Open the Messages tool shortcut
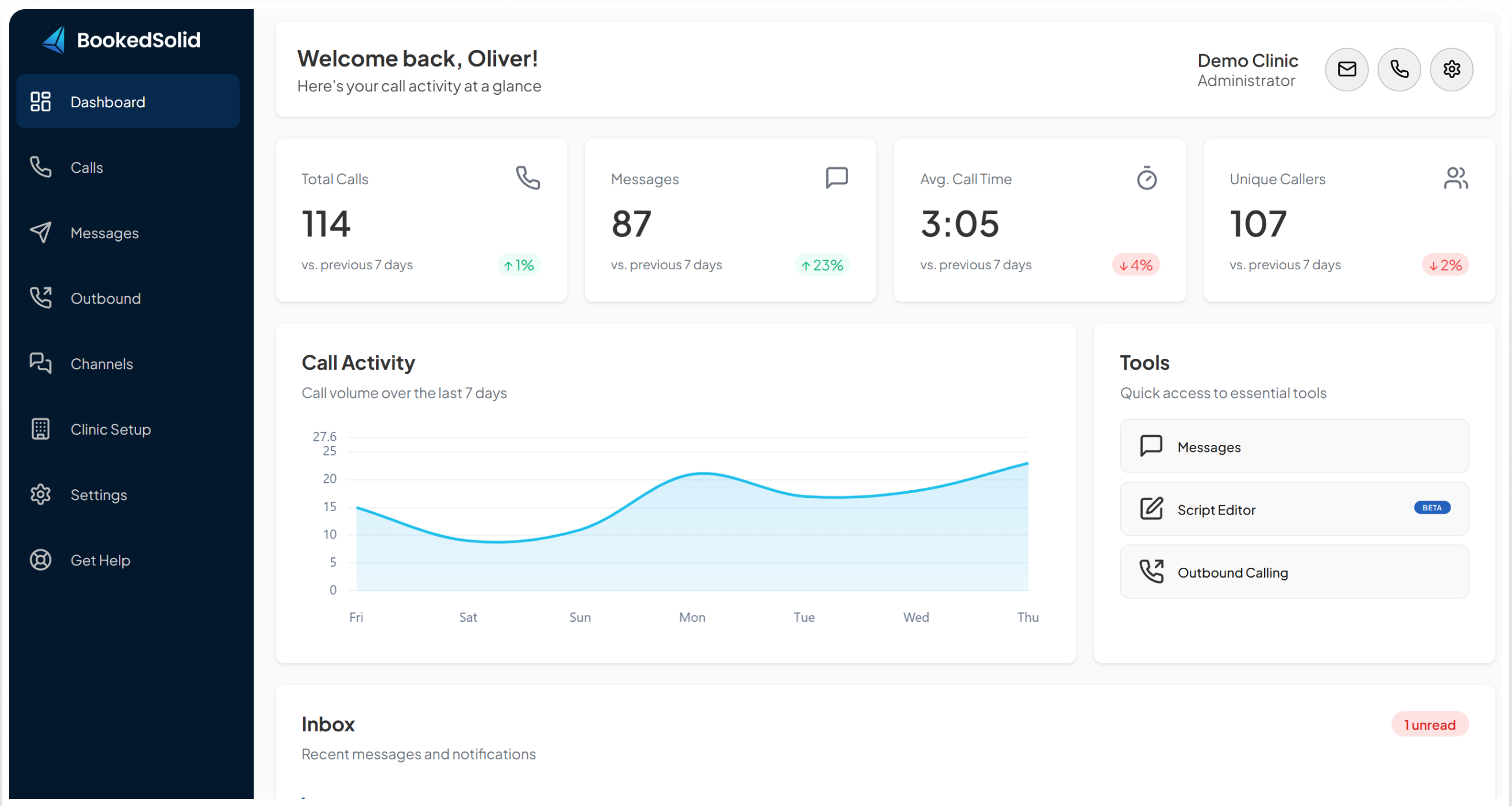1512x806 pixels. coord(1294,447)
